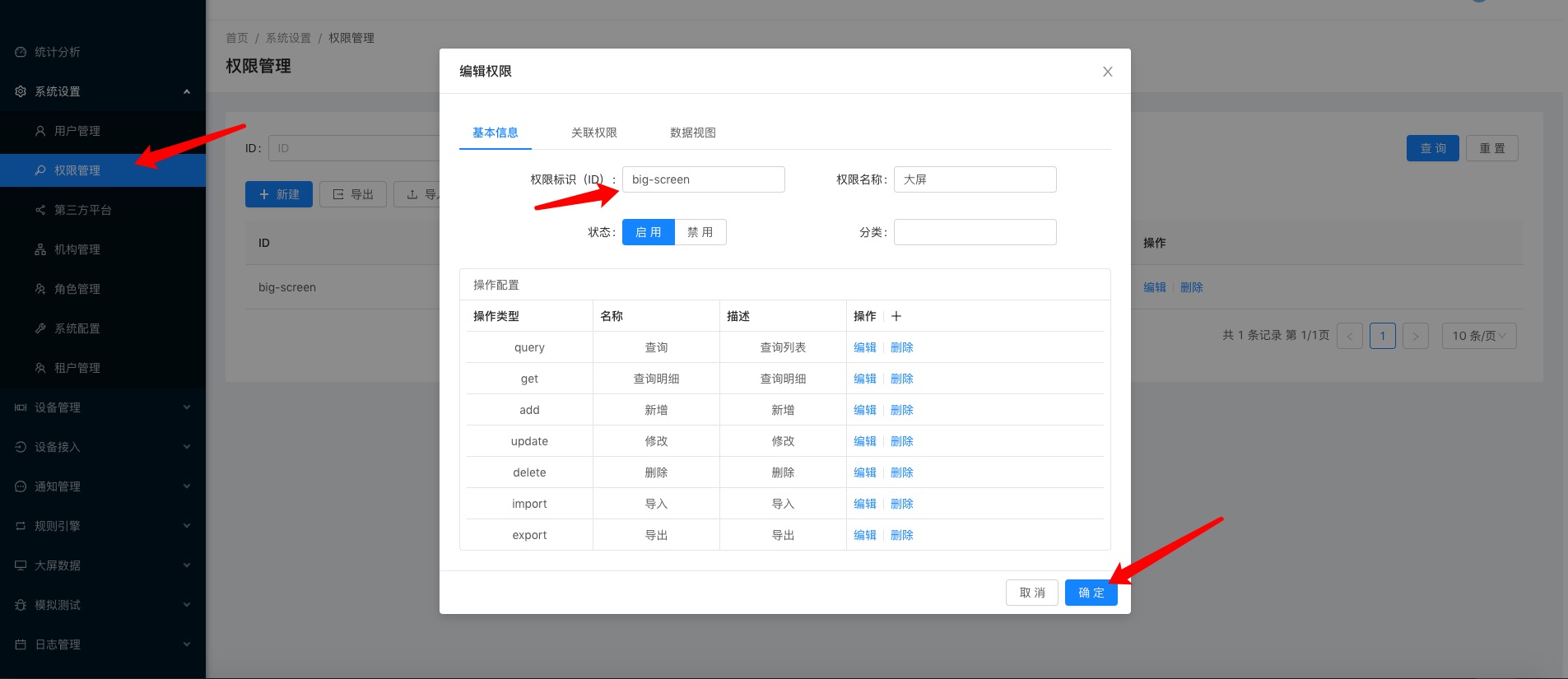Click 删除 link in the export row
The width and height of the screenshot is (1568, 679).
pos(901,535)
